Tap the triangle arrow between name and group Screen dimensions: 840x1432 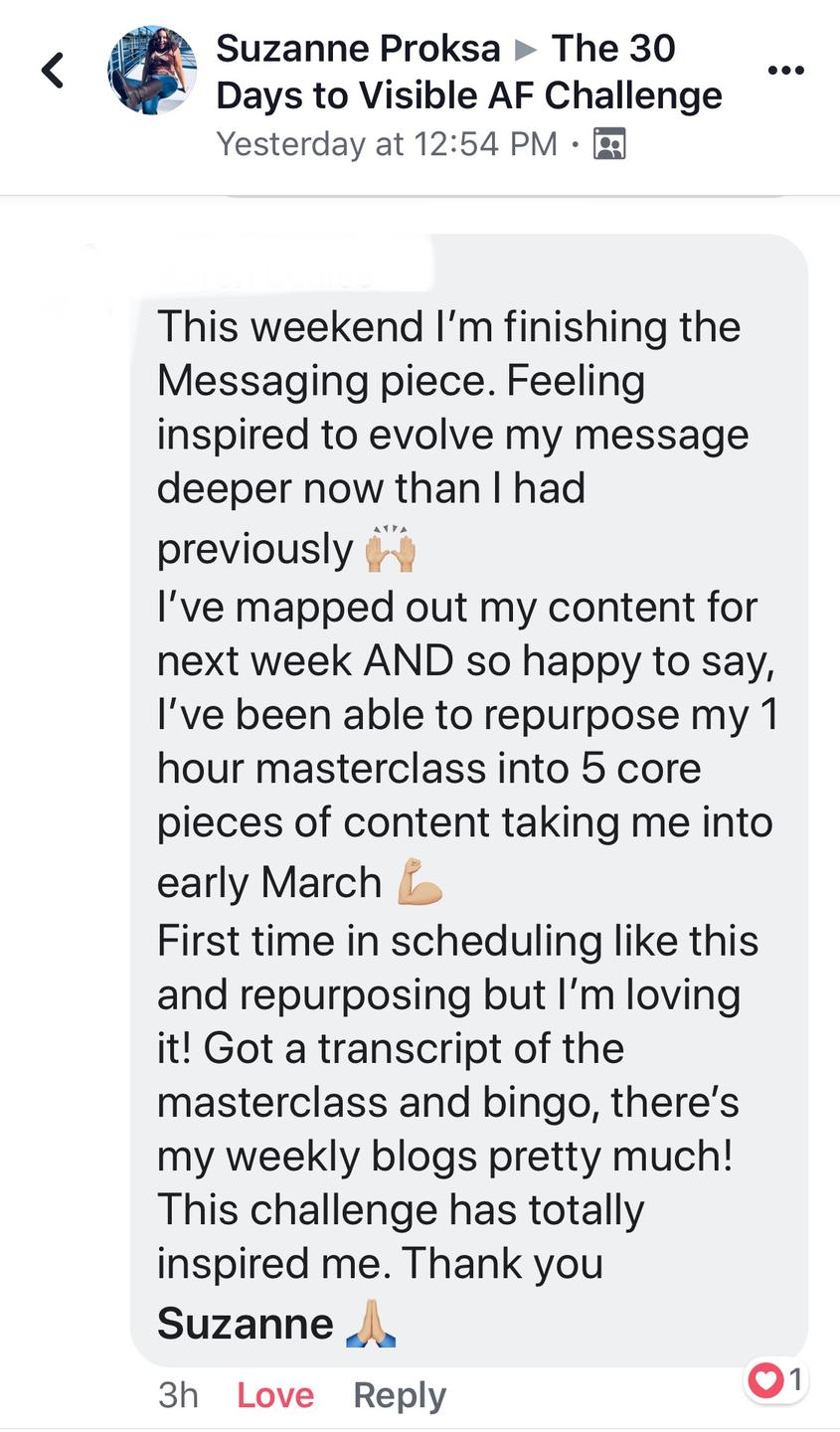525,49
